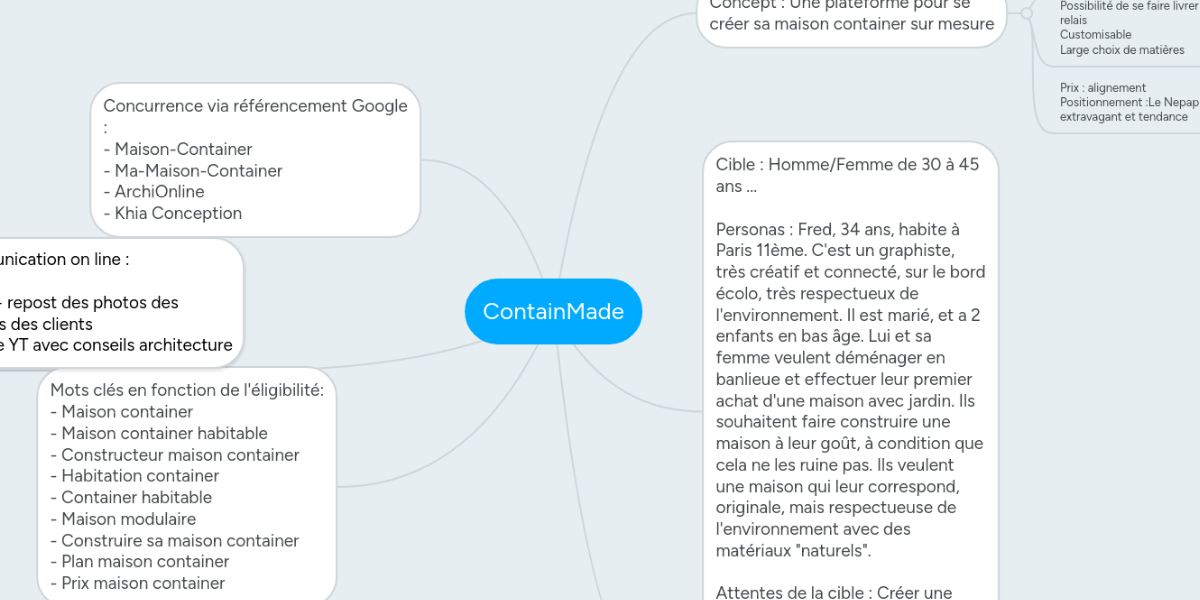The width and height of the screenshot is (1200, 600).
Task: Click the Large choix de matières text
Action: 1122,50
